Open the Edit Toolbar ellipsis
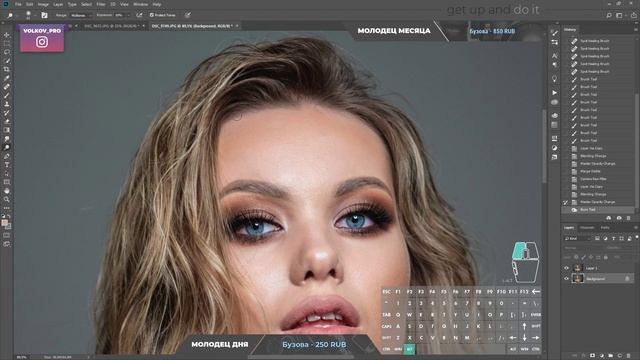The width and height of the screenshot is (640, 360). [7, 208]
